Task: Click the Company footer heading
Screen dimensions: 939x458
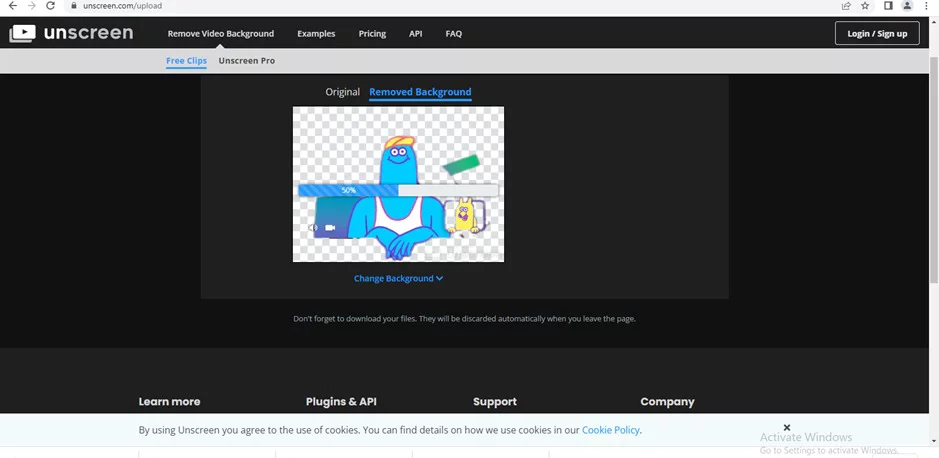Action: click(x=667, y=402)
